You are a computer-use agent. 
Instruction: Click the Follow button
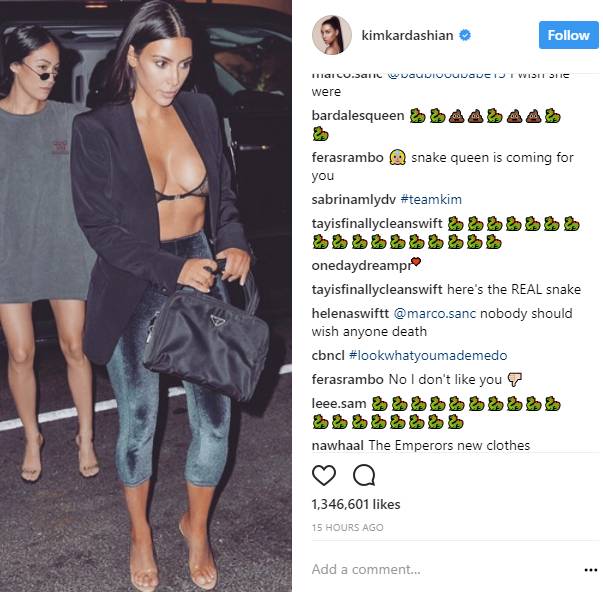pyautogui.click(x=568, y=35)
